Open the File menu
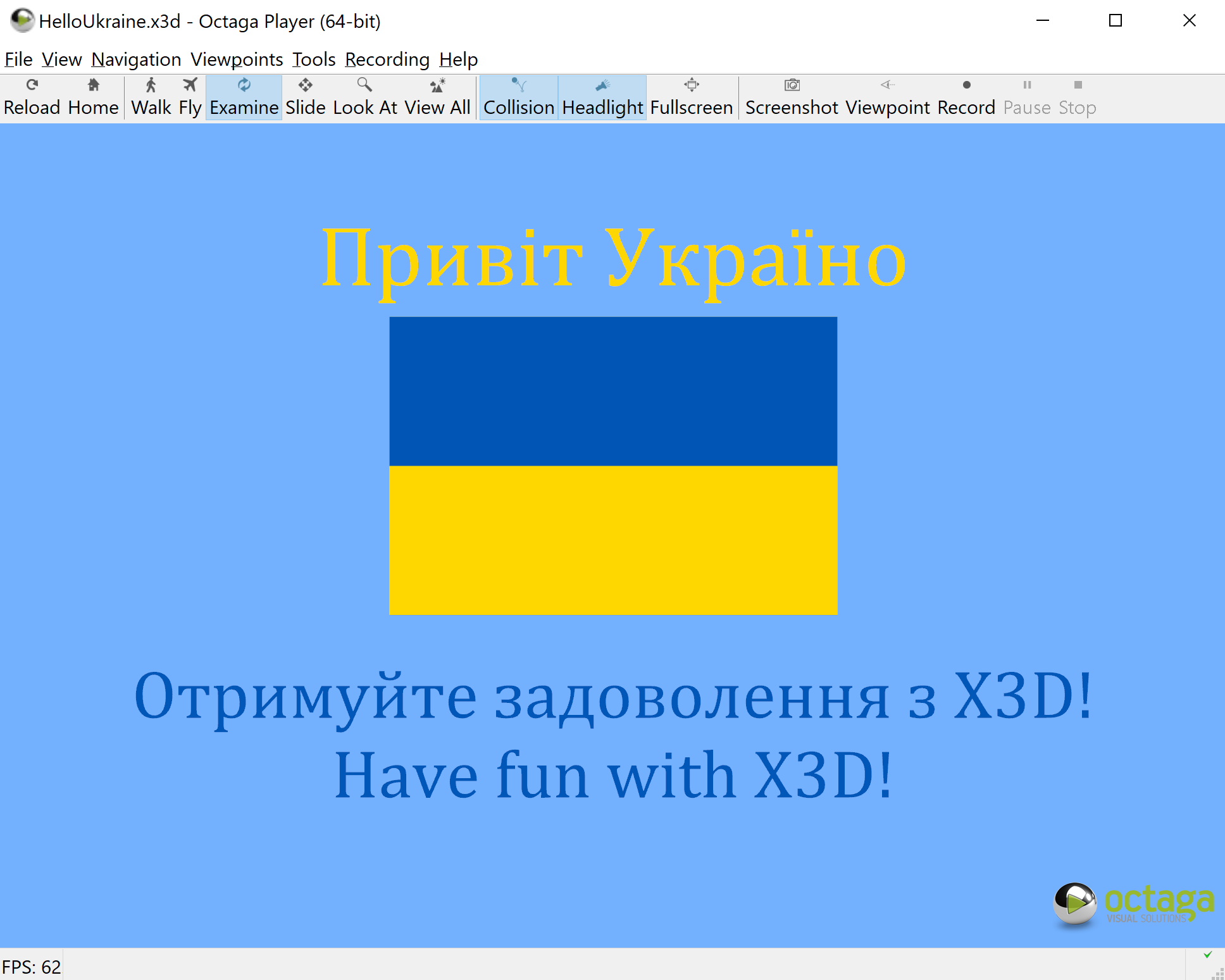 click(x=18, y=59)
